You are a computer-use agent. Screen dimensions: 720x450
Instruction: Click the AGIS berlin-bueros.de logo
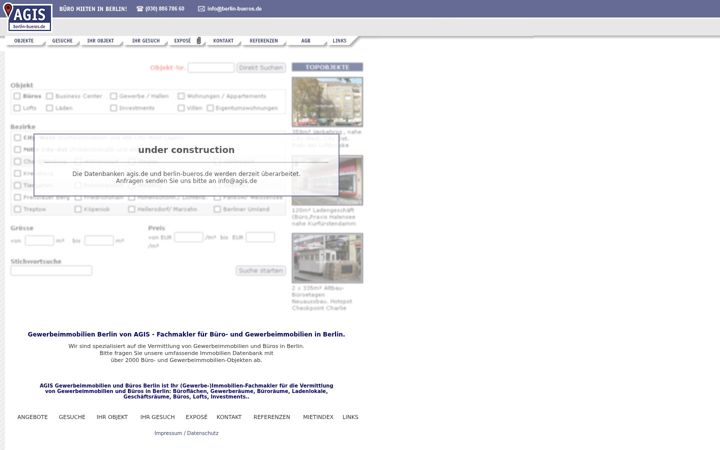(x=28, y=17)
